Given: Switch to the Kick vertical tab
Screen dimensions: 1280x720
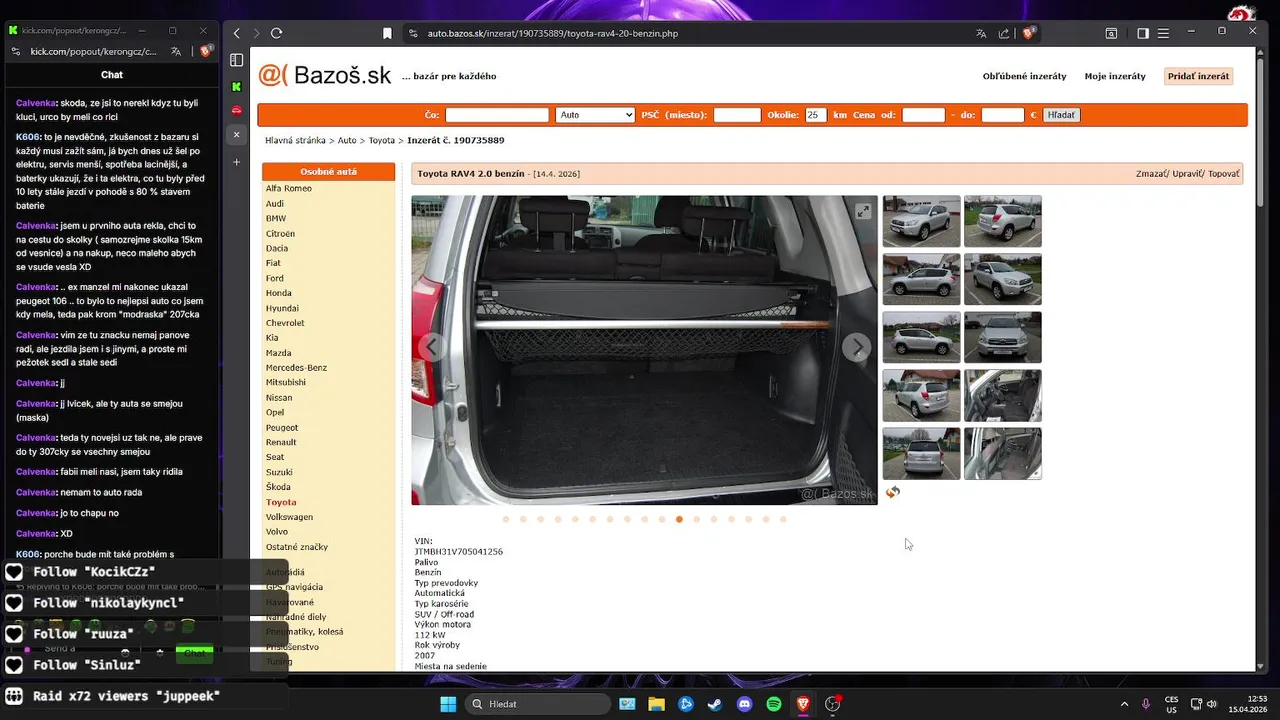Looking at the screenshot, I should [x=237, y=87].
